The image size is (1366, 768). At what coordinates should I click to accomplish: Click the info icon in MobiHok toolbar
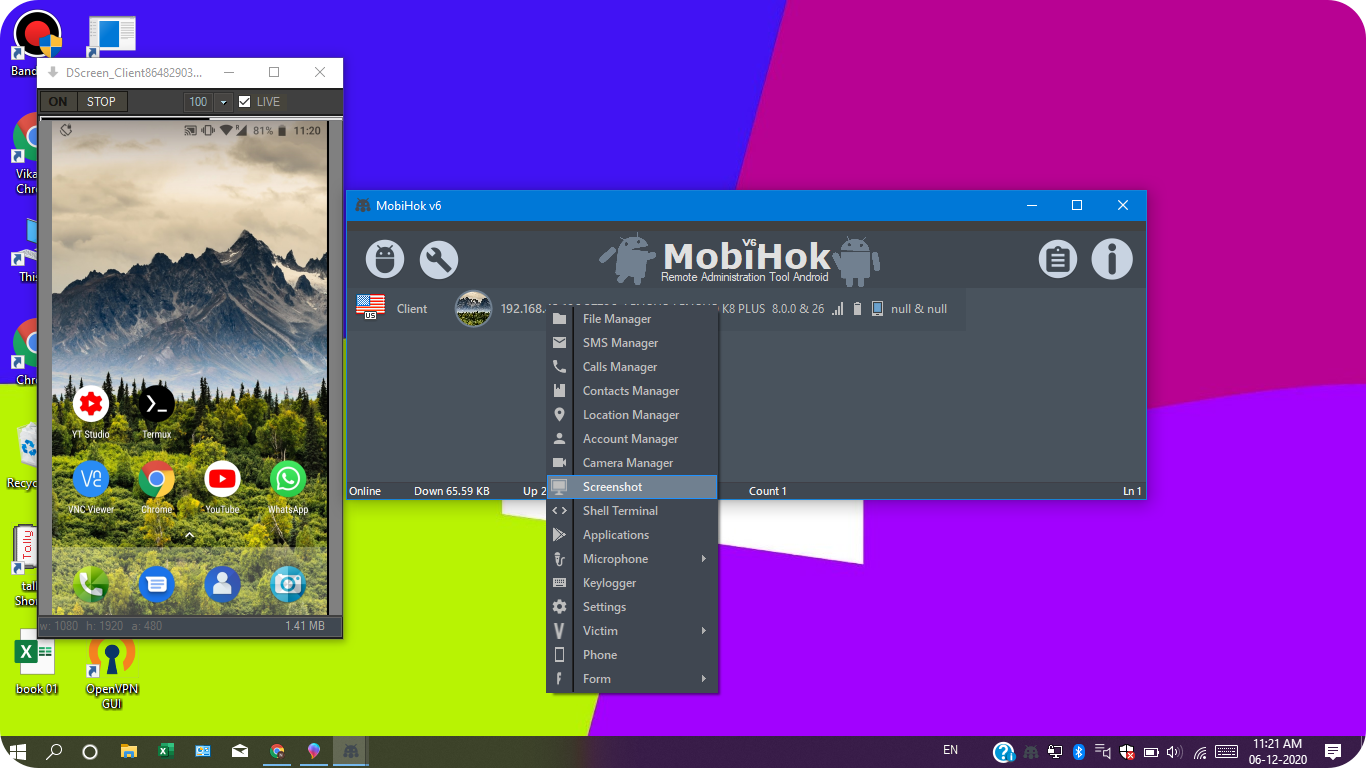[1111, 259]
